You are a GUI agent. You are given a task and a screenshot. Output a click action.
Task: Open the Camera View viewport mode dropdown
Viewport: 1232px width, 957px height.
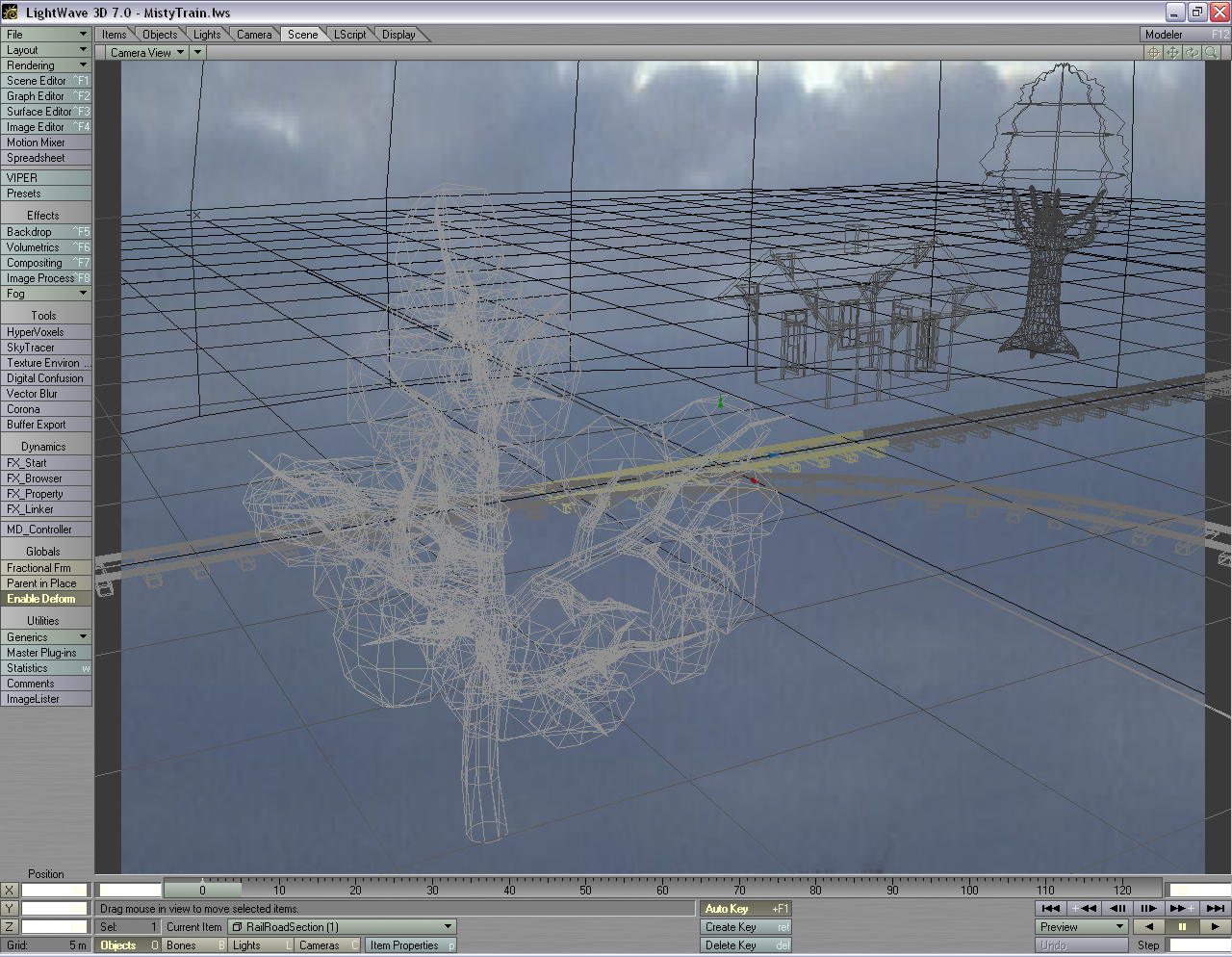(x=147, y=53)
